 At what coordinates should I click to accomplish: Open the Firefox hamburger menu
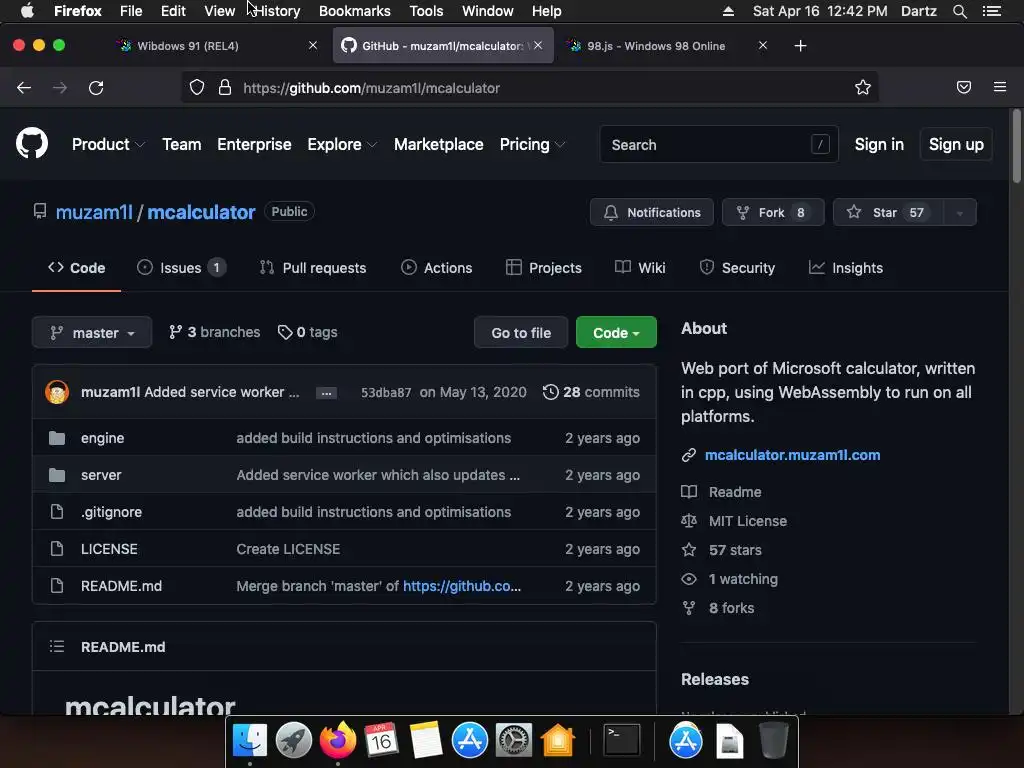coord(999,87)
